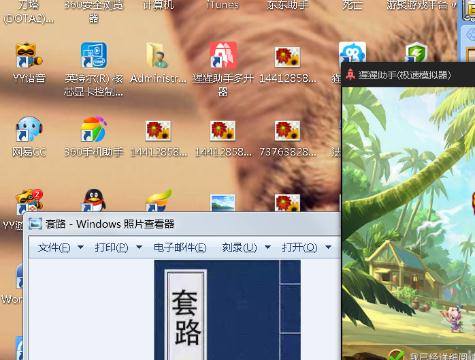475x360 pixels.
Task: Click the Windows 照片查看器 title bar icon
Action: pyautogui.click(x=35, y=224)
